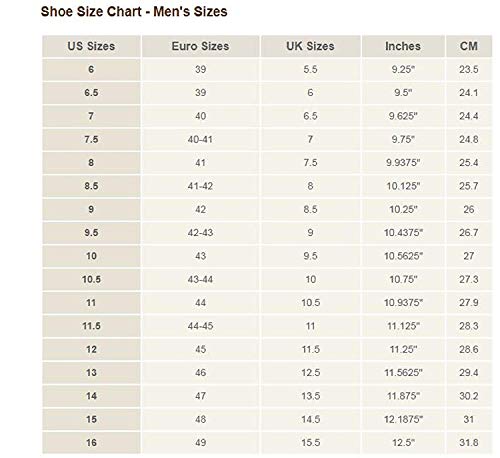500x458 pixels.
Task: Click UK size 15.5 cell
Action: click(310, 443)
